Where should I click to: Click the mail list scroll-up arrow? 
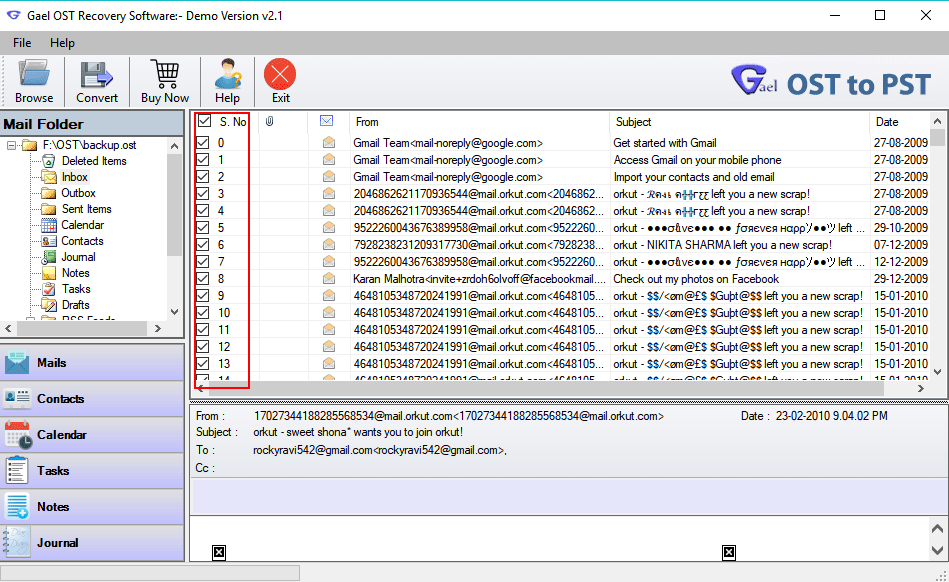pos(938,121)
